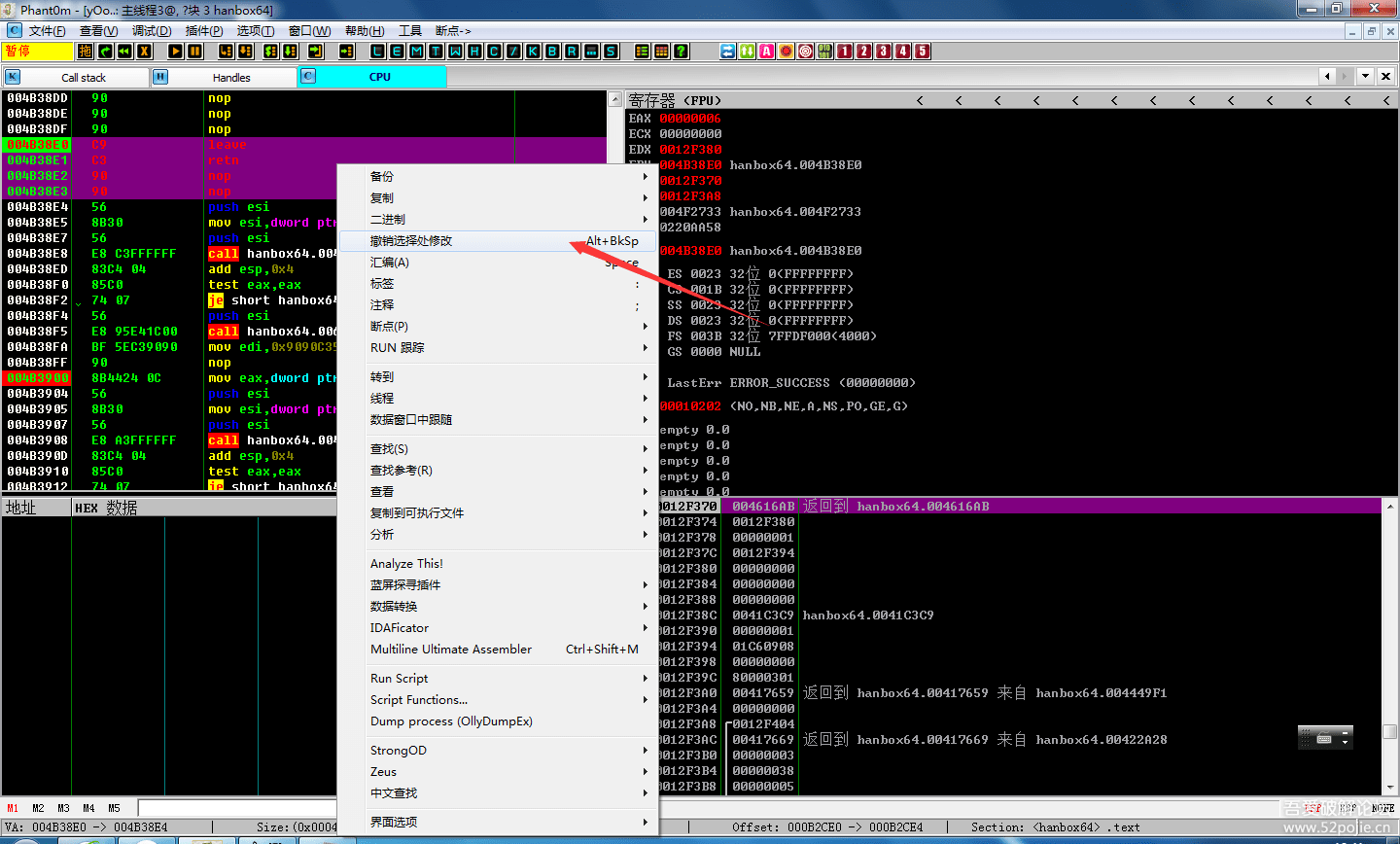Click the Restart program green arrow icon
The height and width of the screenshot is (844, 1400).
105,52
